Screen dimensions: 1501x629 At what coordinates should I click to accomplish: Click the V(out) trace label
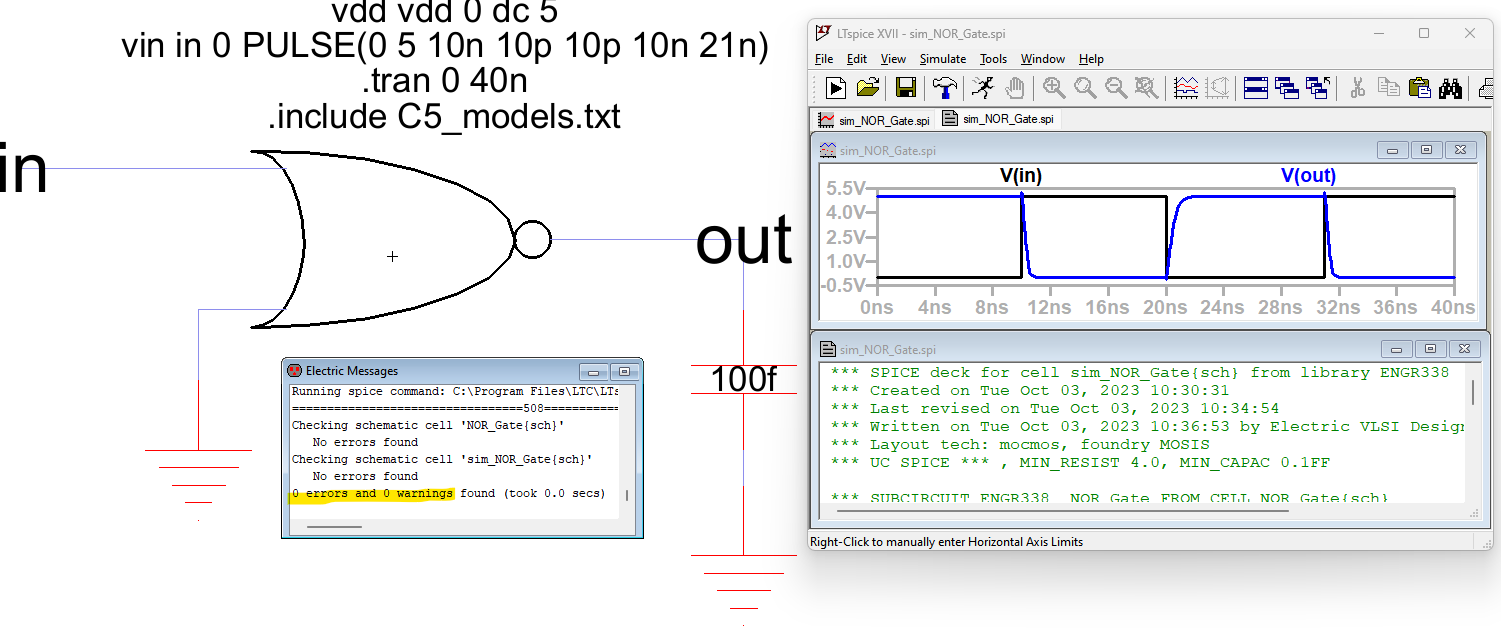point(1308,176)
